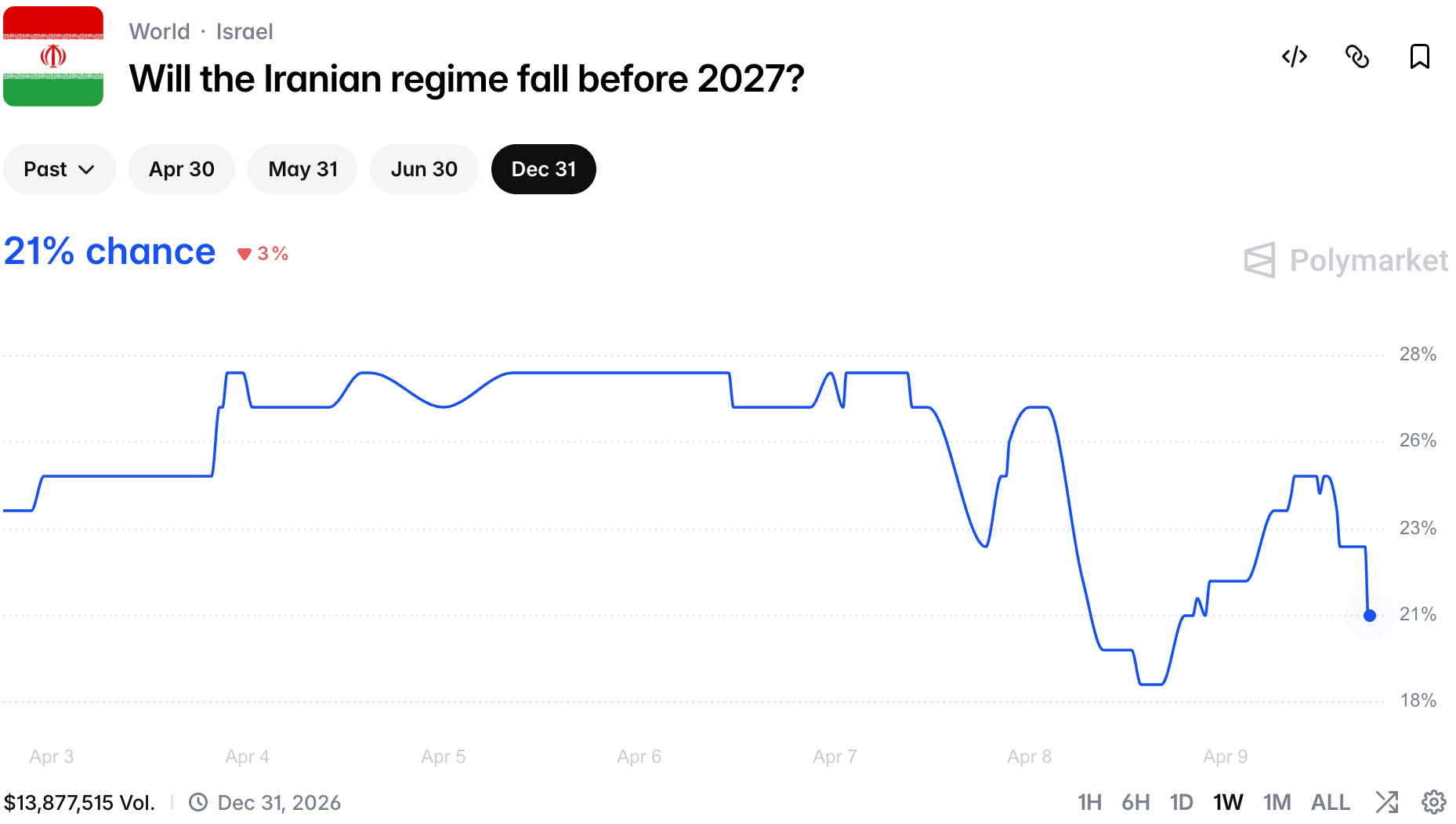
Task: Switch chart range to 1H
Action: [1088, 802]
